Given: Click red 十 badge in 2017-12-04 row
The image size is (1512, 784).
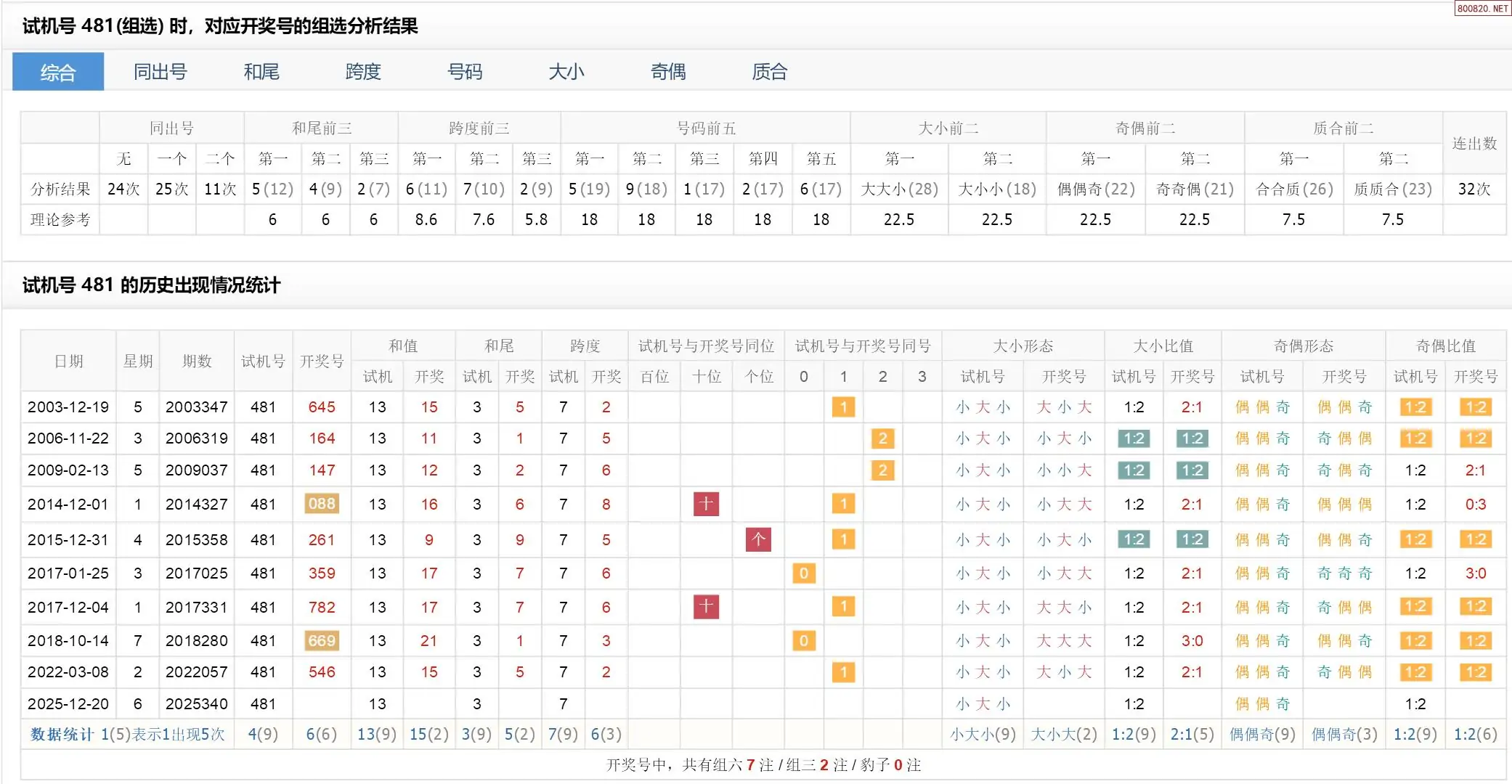Looking at the screenshot, I should [x=706, y=607].
